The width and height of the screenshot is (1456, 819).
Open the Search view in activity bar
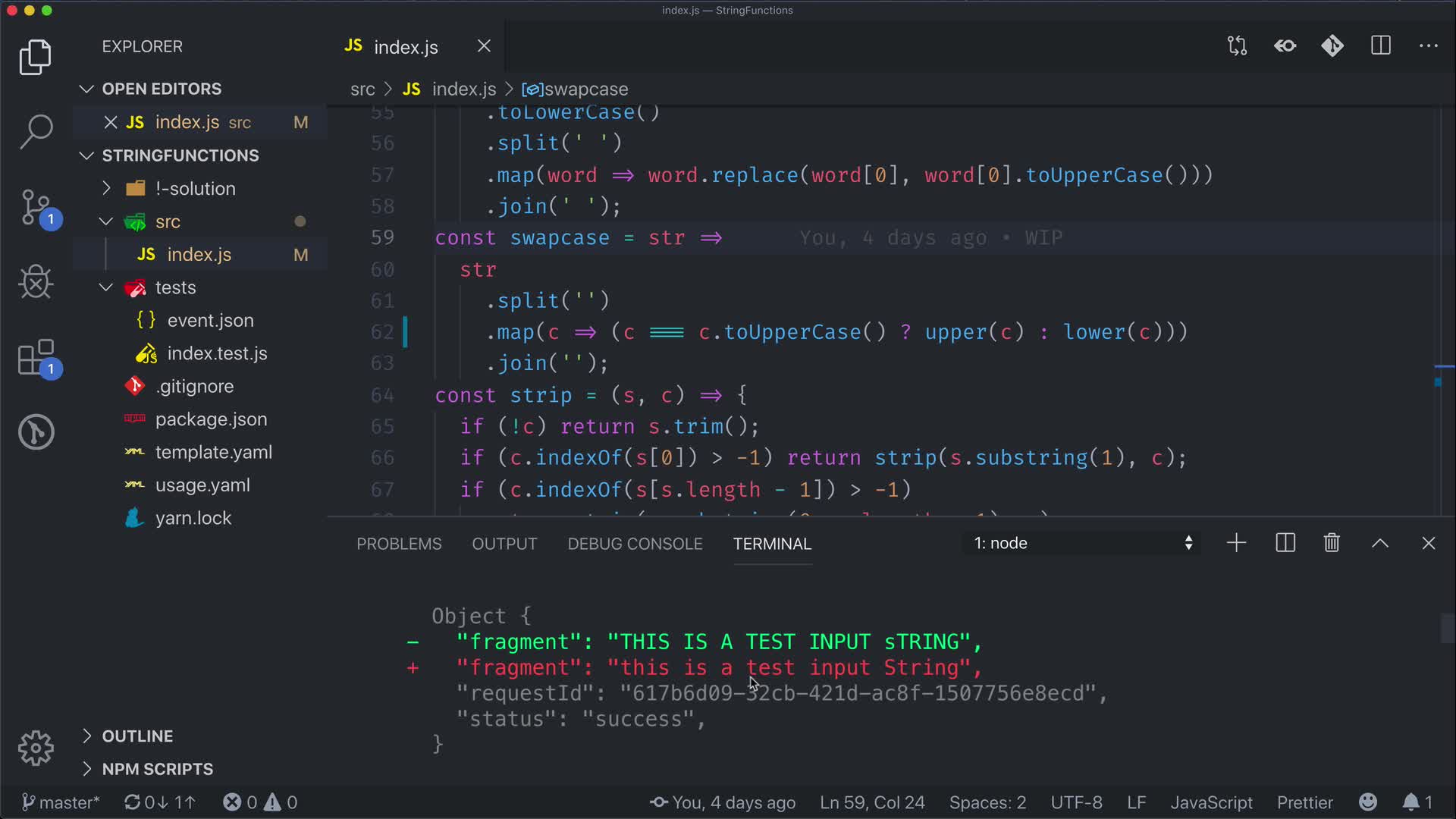coord(36,131)
